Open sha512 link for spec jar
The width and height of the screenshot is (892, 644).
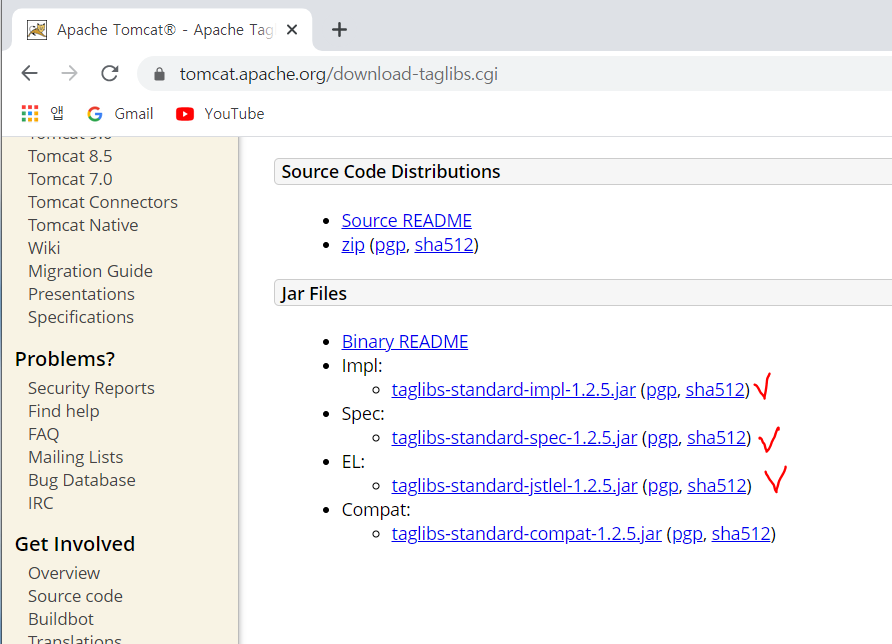717,437
